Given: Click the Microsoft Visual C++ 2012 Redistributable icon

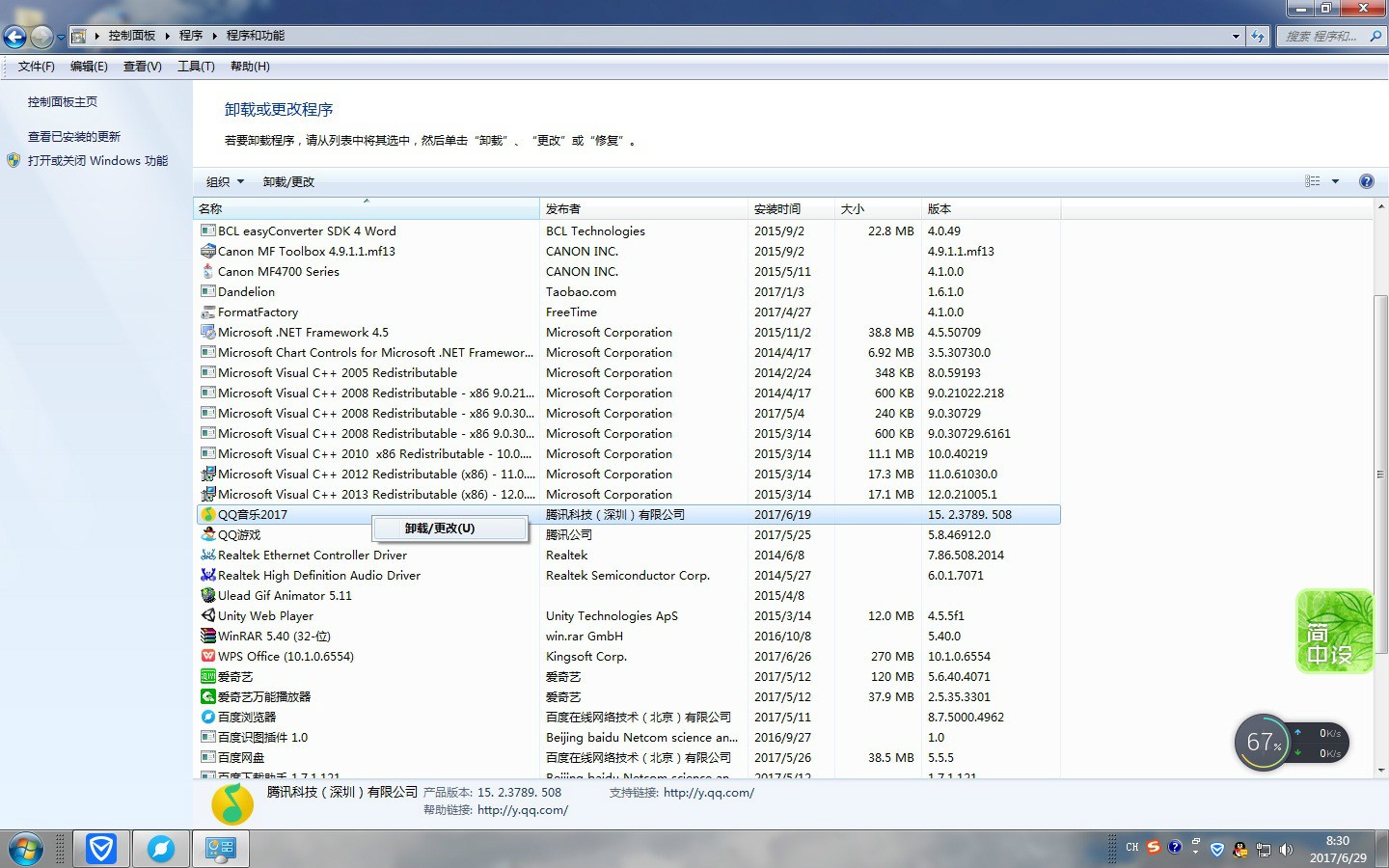Looking at the screenshot, I should 207,475.
